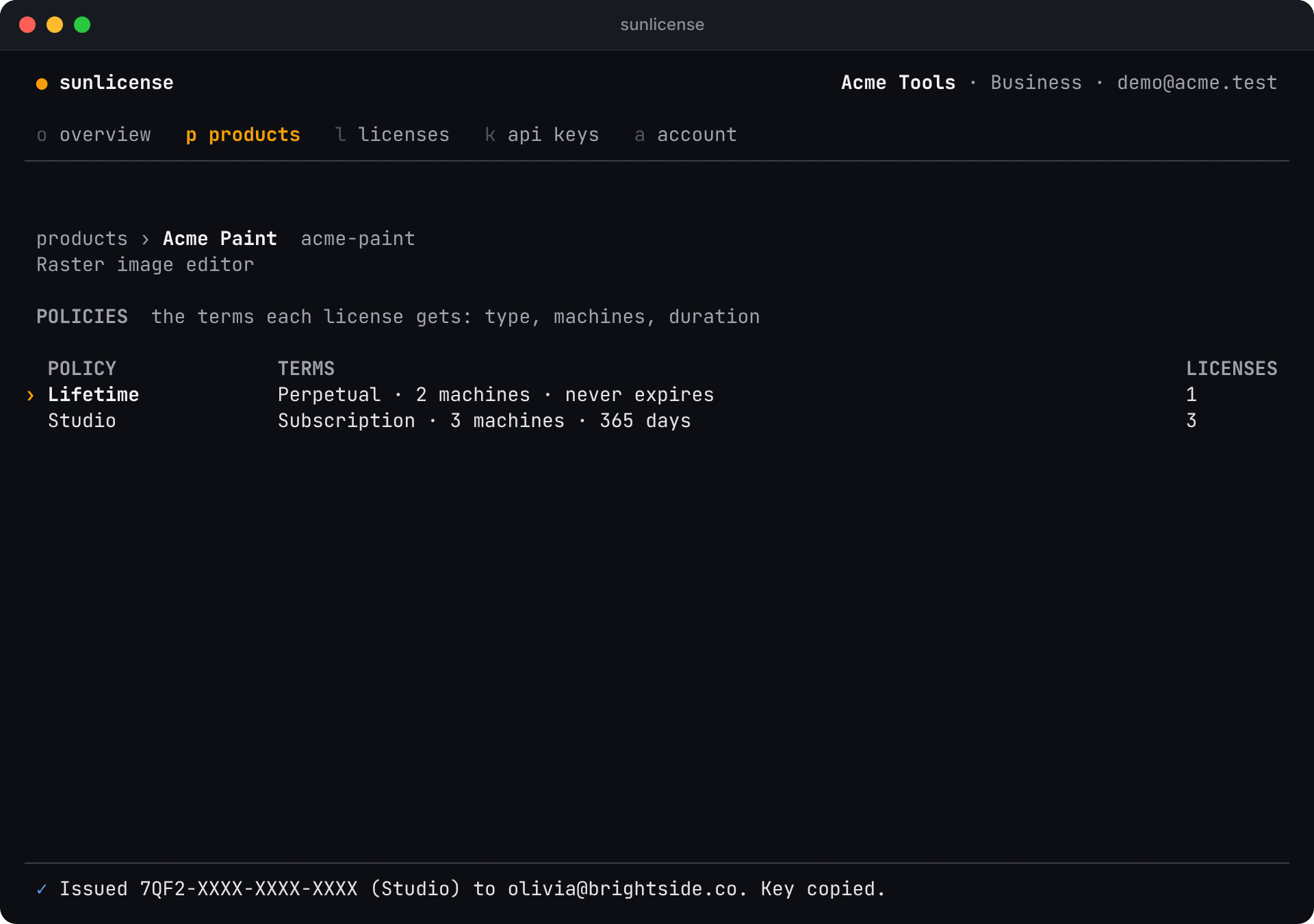Viewport: 1314px width, 924px height.
Task: Click the blue checkmark status icon
Action: pos(42,889)
